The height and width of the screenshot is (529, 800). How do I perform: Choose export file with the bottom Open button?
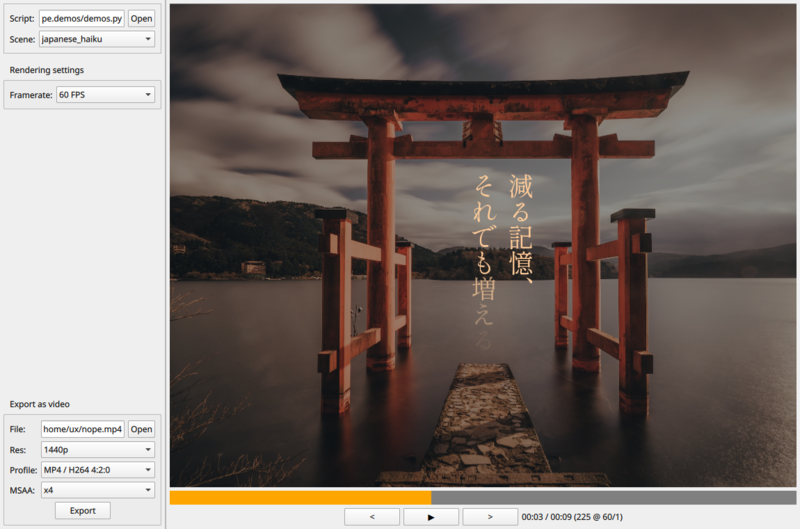coord(141,429)
